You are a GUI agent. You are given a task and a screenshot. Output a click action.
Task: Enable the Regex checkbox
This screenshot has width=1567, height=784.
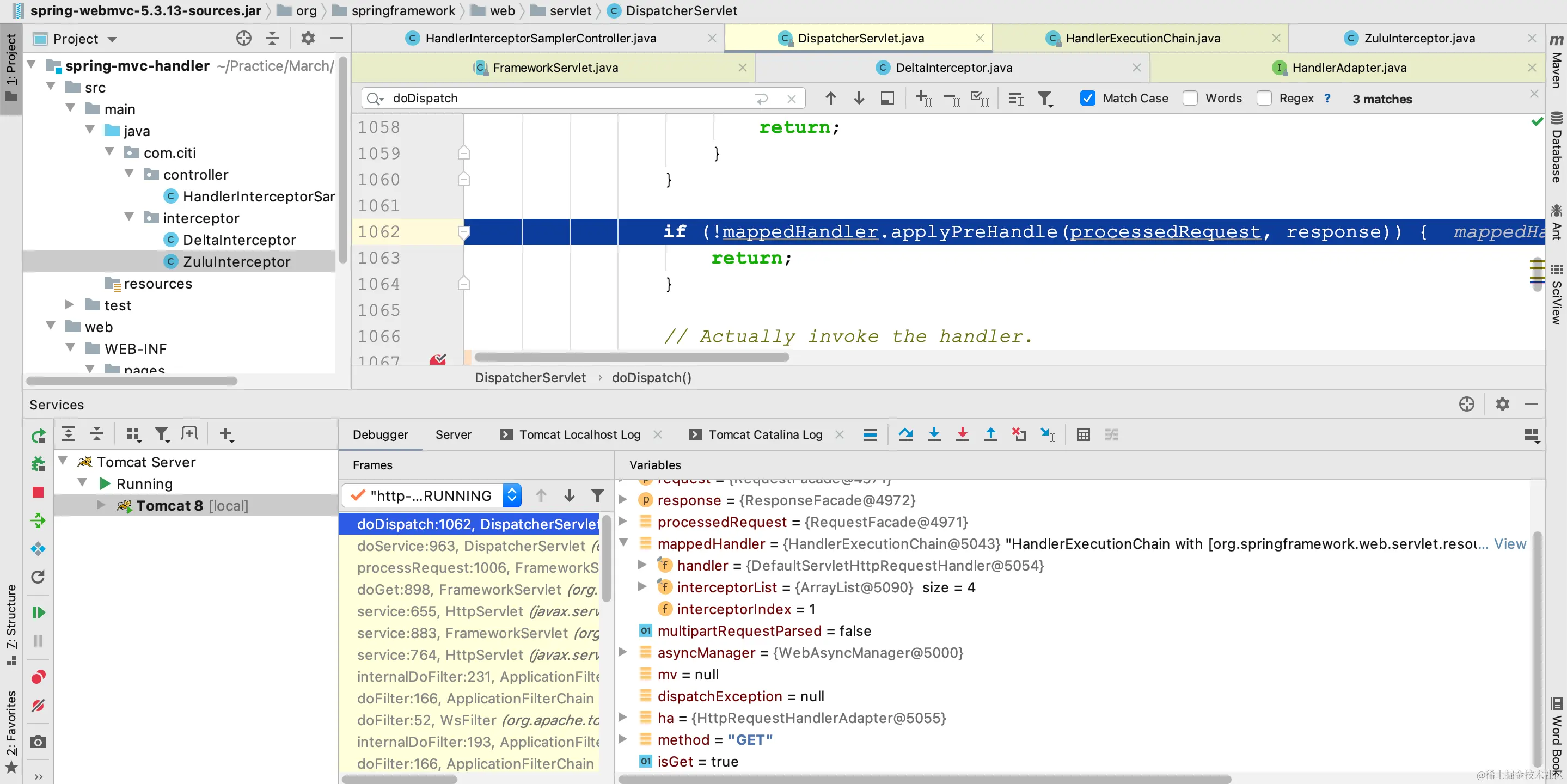[1263, 98]
